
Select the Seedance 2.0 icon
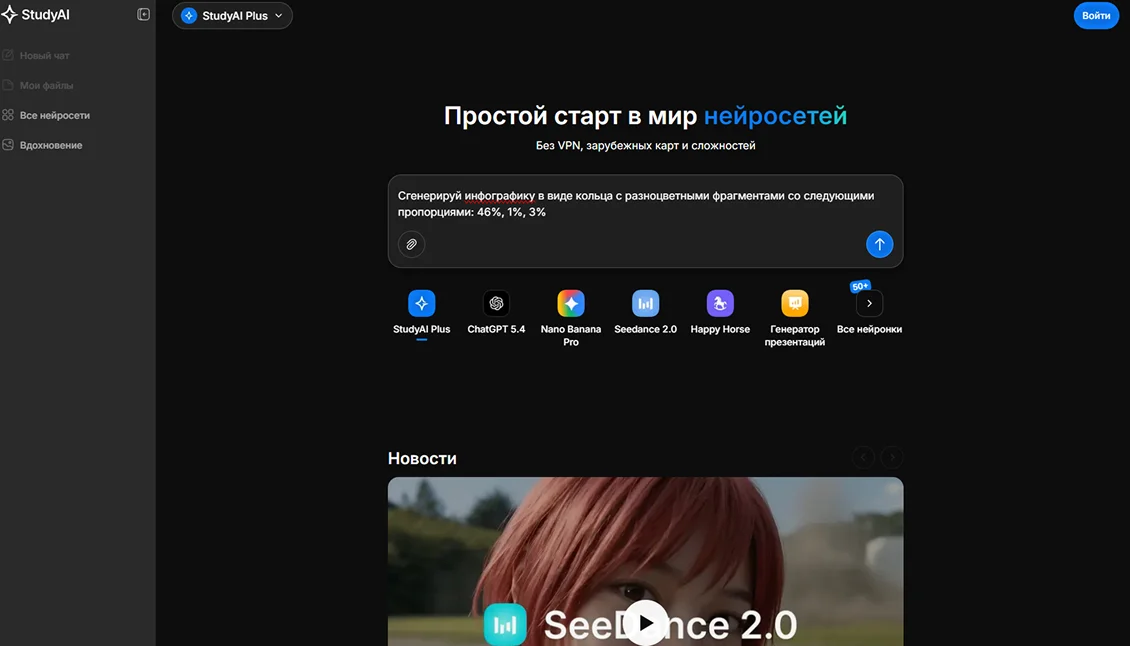646,304
